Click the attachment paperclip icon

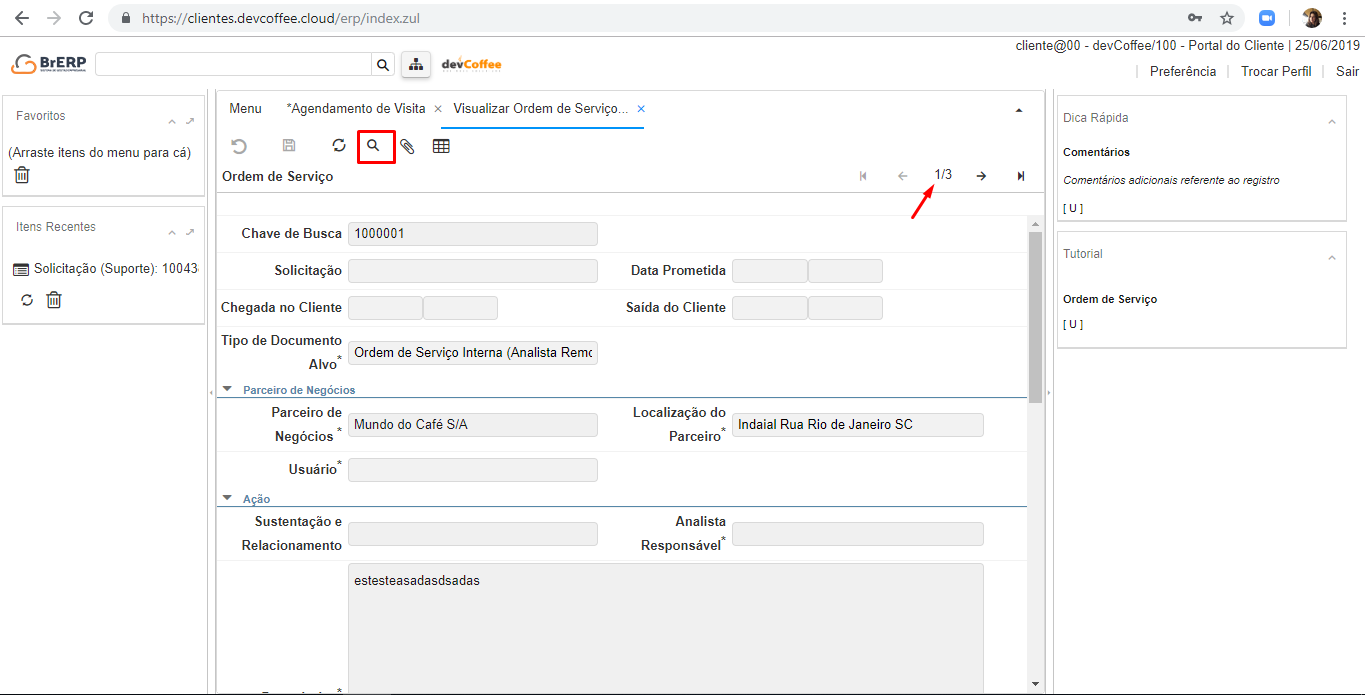click(x=407, y=146)
